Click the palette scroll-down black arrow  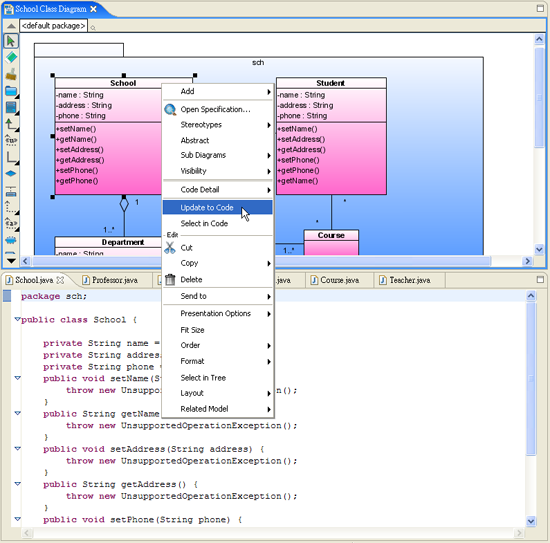point(11,261)
